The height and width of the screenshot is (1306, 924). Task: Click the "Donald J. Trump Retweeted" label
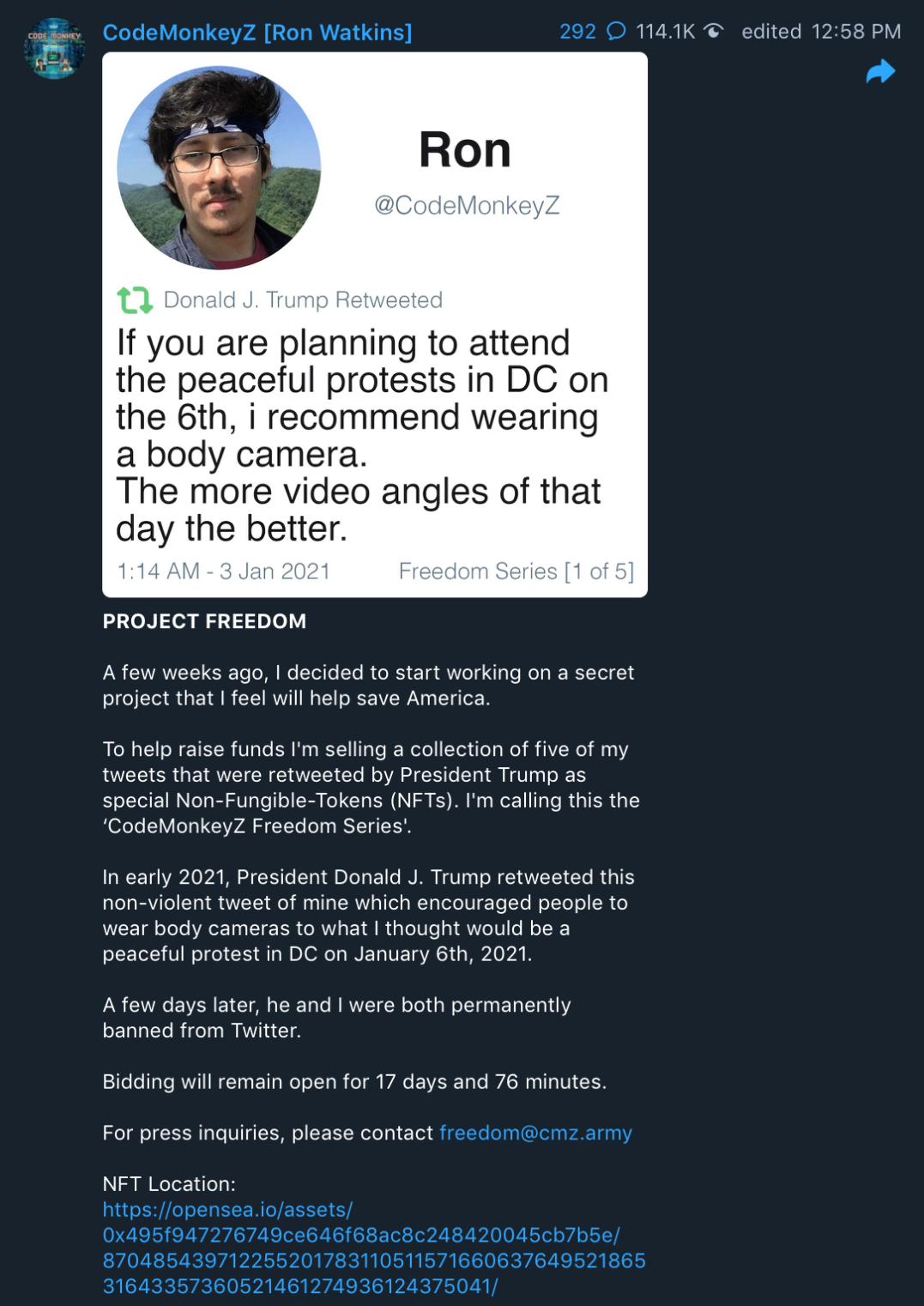click(x=303, y=300)
